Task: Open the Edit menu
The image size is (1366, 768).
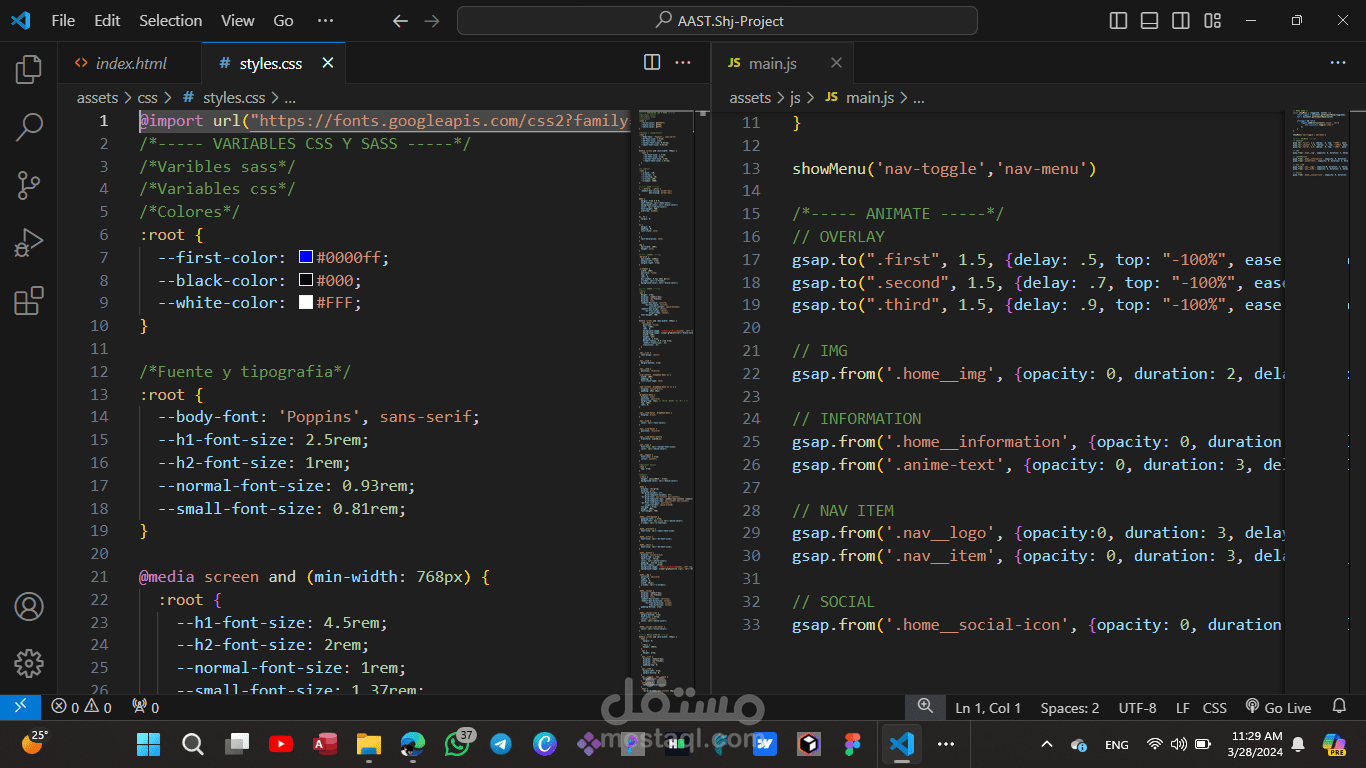Action: click(107, 20)
